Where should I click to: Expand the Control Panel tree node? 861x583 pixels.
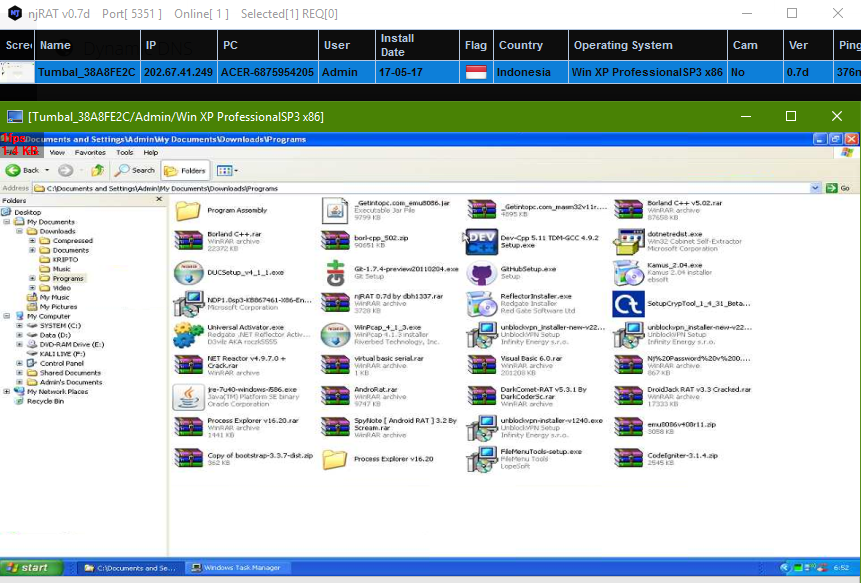point(19,363)
